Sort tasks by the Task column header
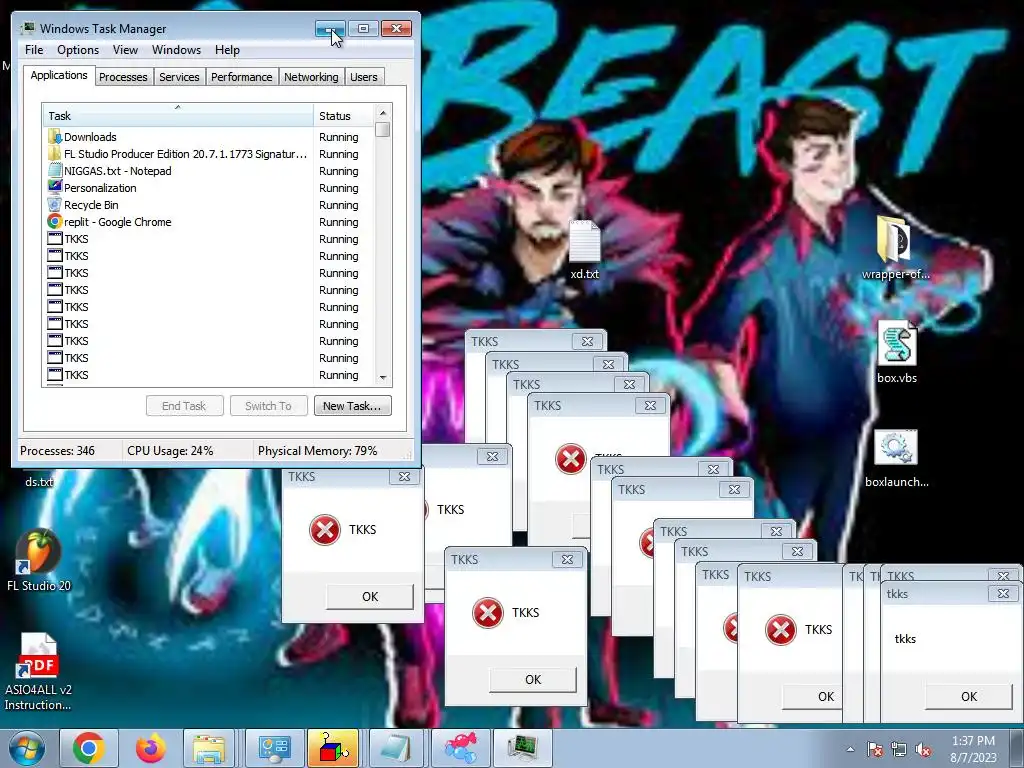 coord(178,116)
